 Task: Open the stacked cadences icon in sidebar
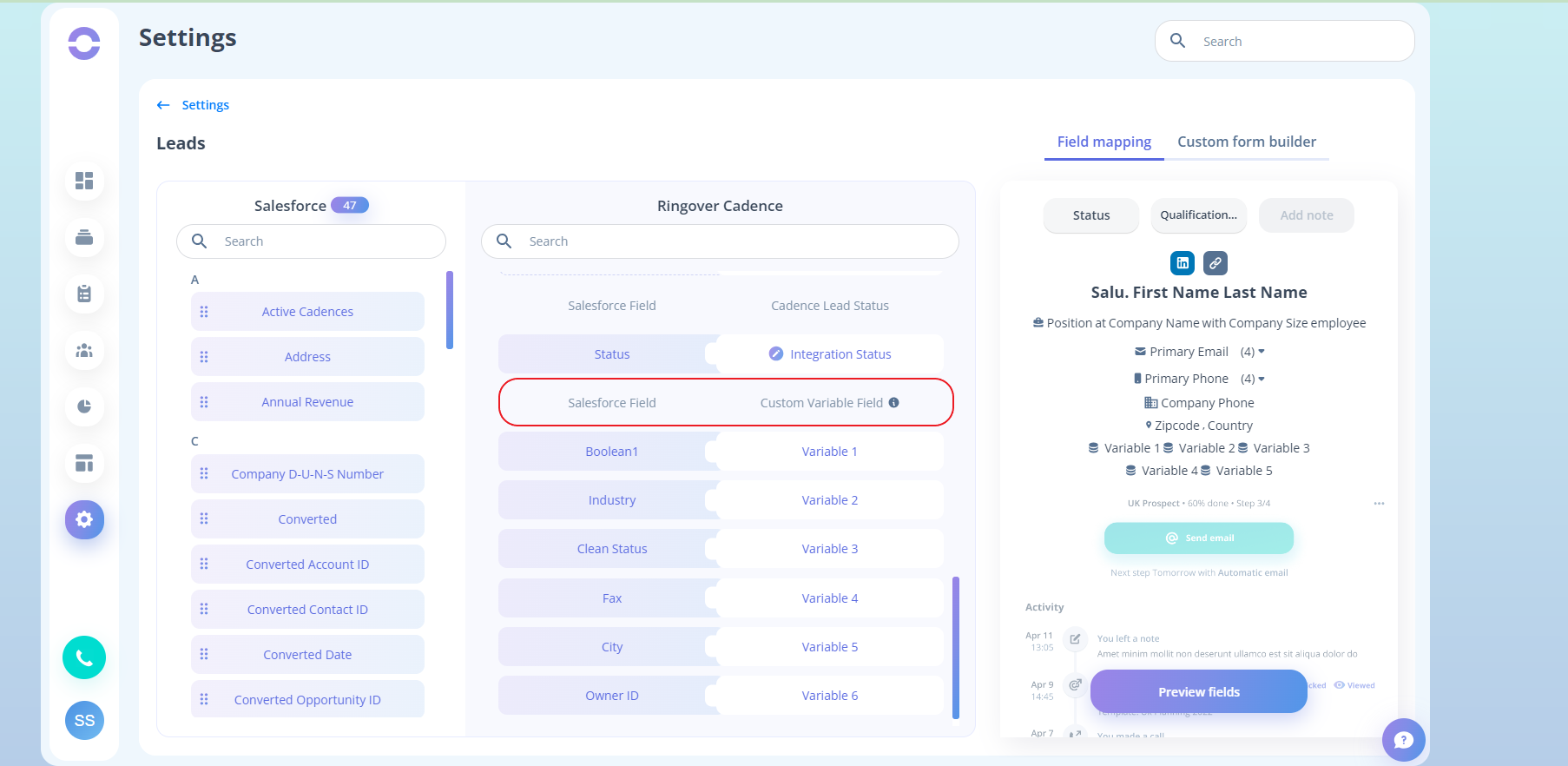coord(84,237)
